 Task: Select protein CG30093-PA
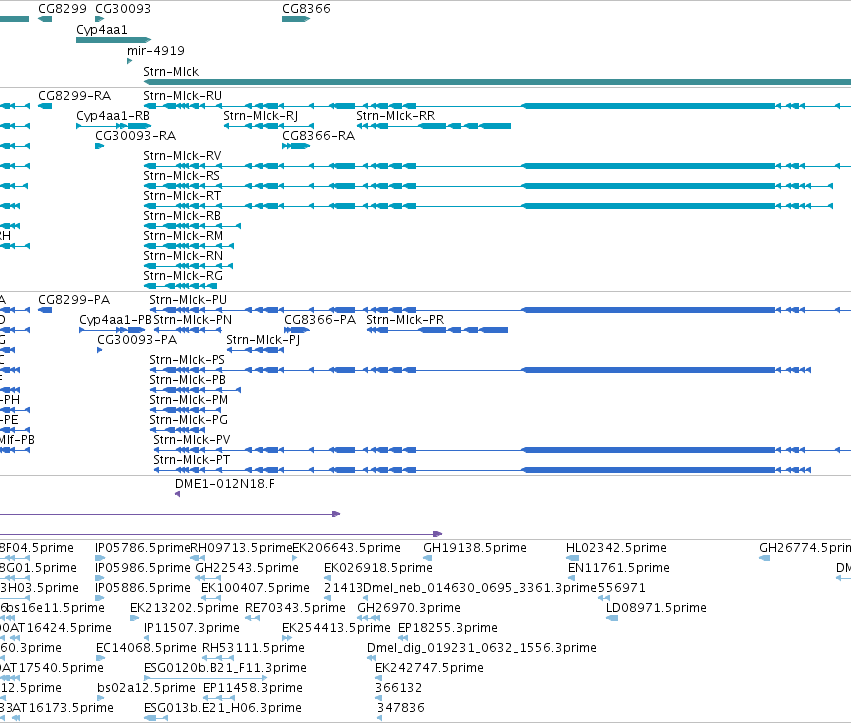click(x=137, y=340)
